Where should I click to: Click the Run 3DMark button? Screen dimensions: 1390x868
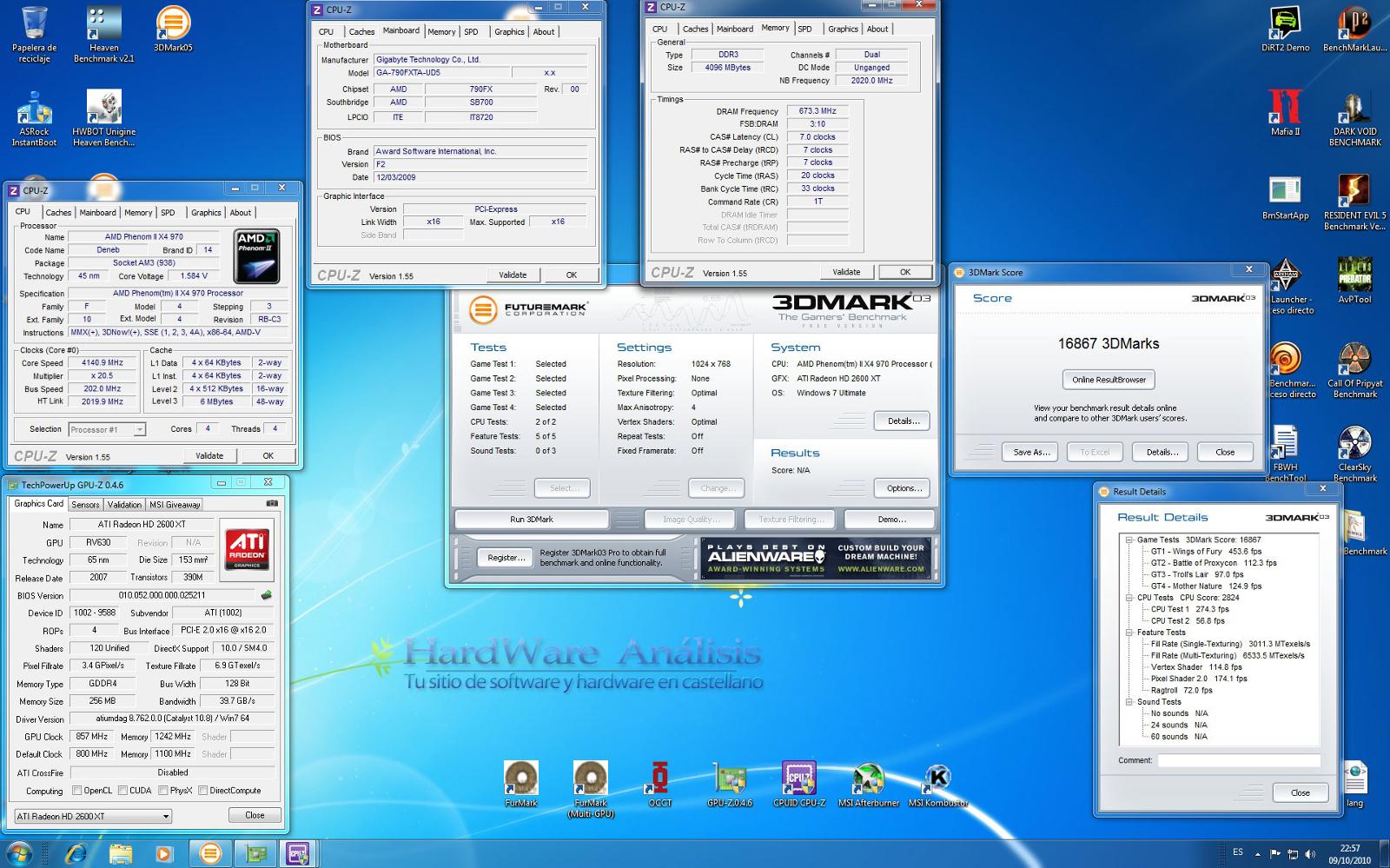[532, 520]
